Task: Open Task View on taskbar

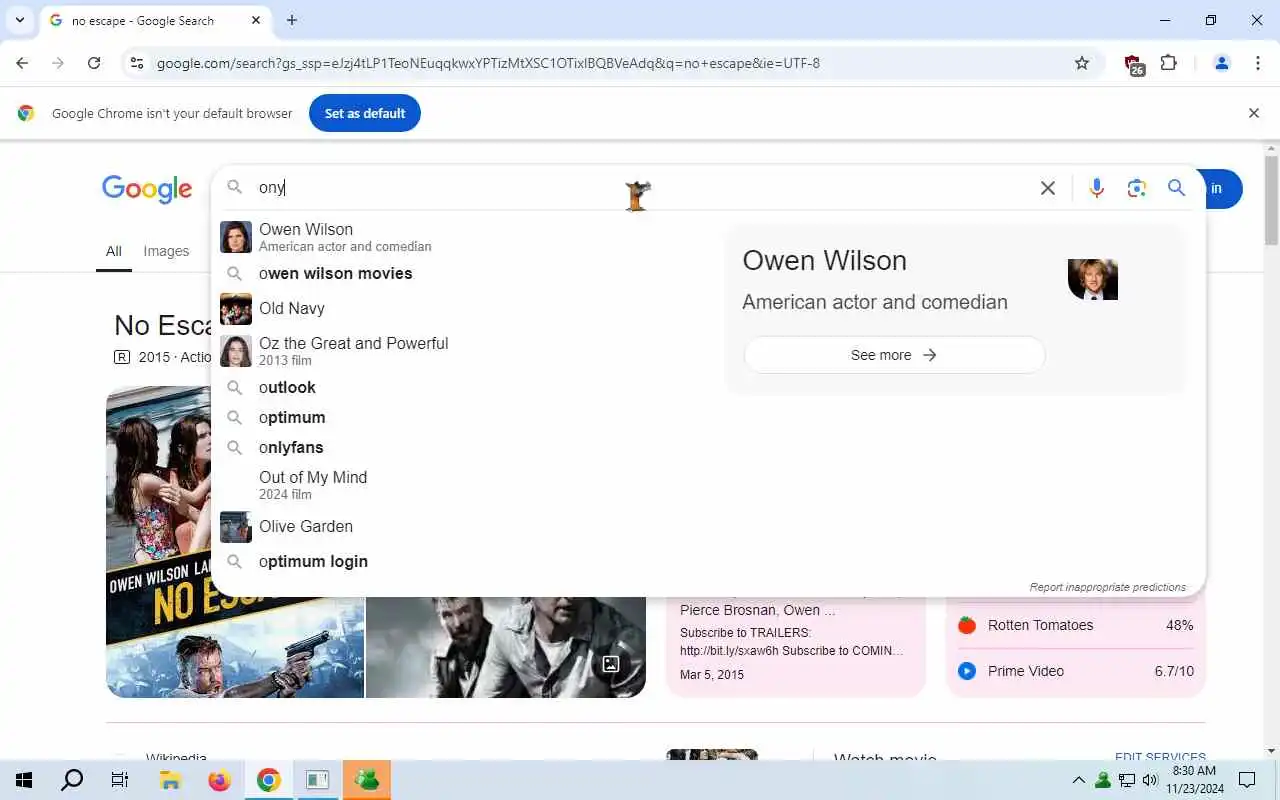Action: pyautogui.click(x=120, y=780)
